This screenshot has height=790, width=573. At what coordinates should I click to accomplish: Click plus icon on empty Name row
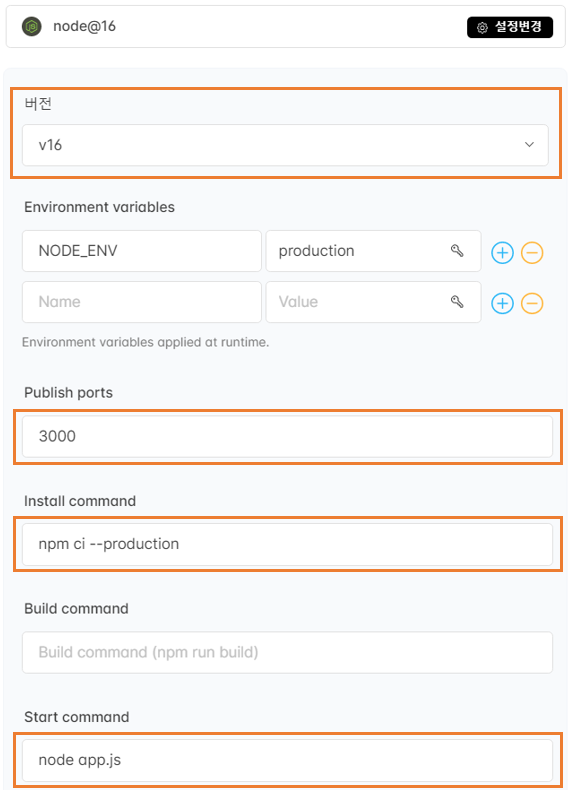click(502, 303)
